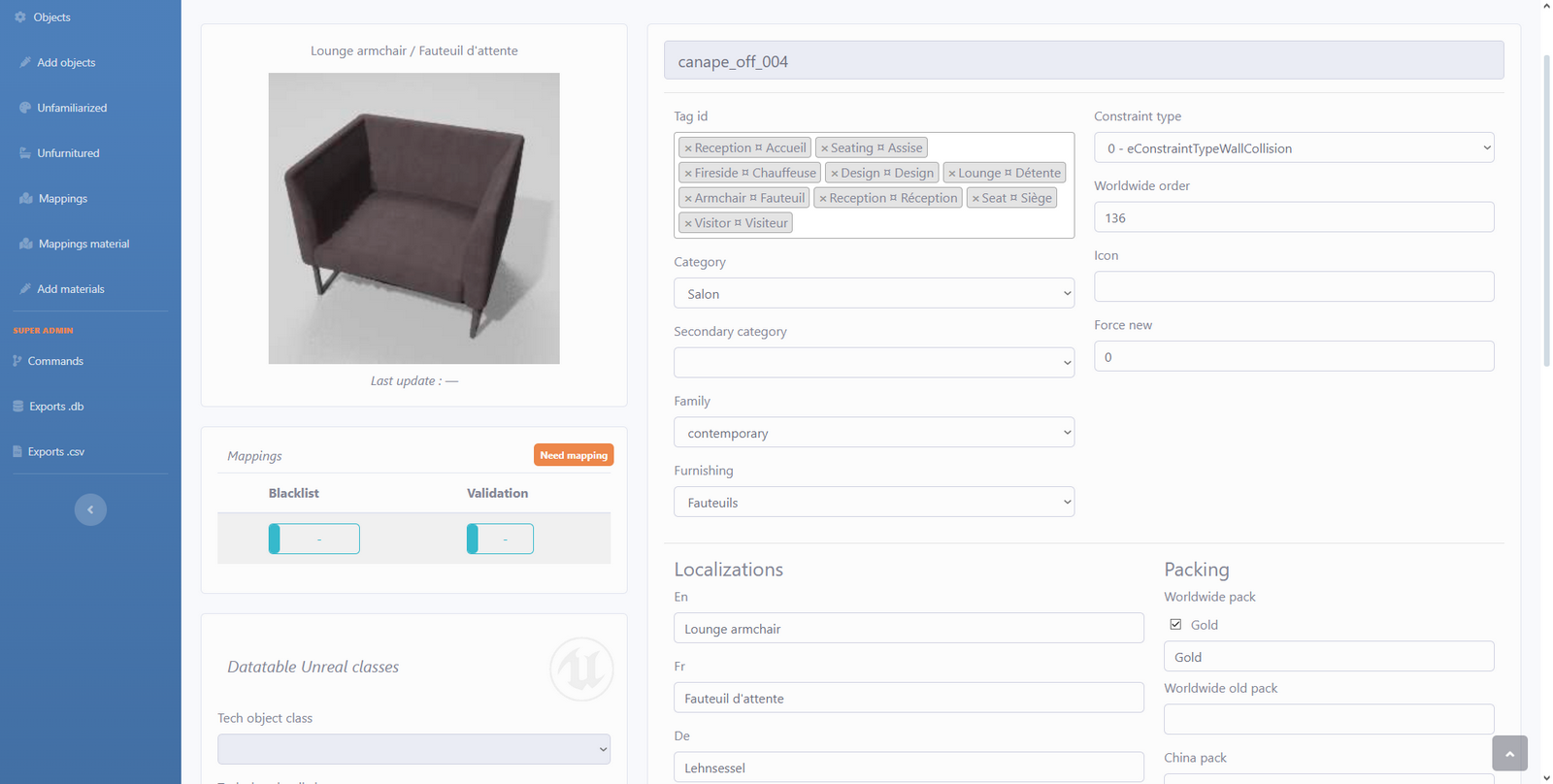Toggle the Blacklist mapping switch

[x=314, y=539]
